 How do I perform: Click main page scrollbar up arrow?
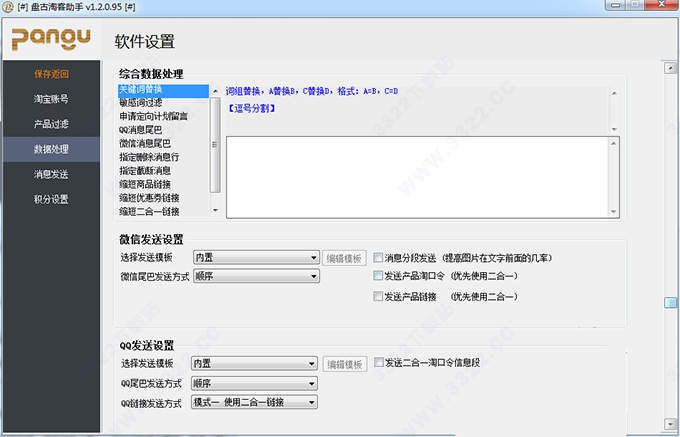(x=670, y=68)
